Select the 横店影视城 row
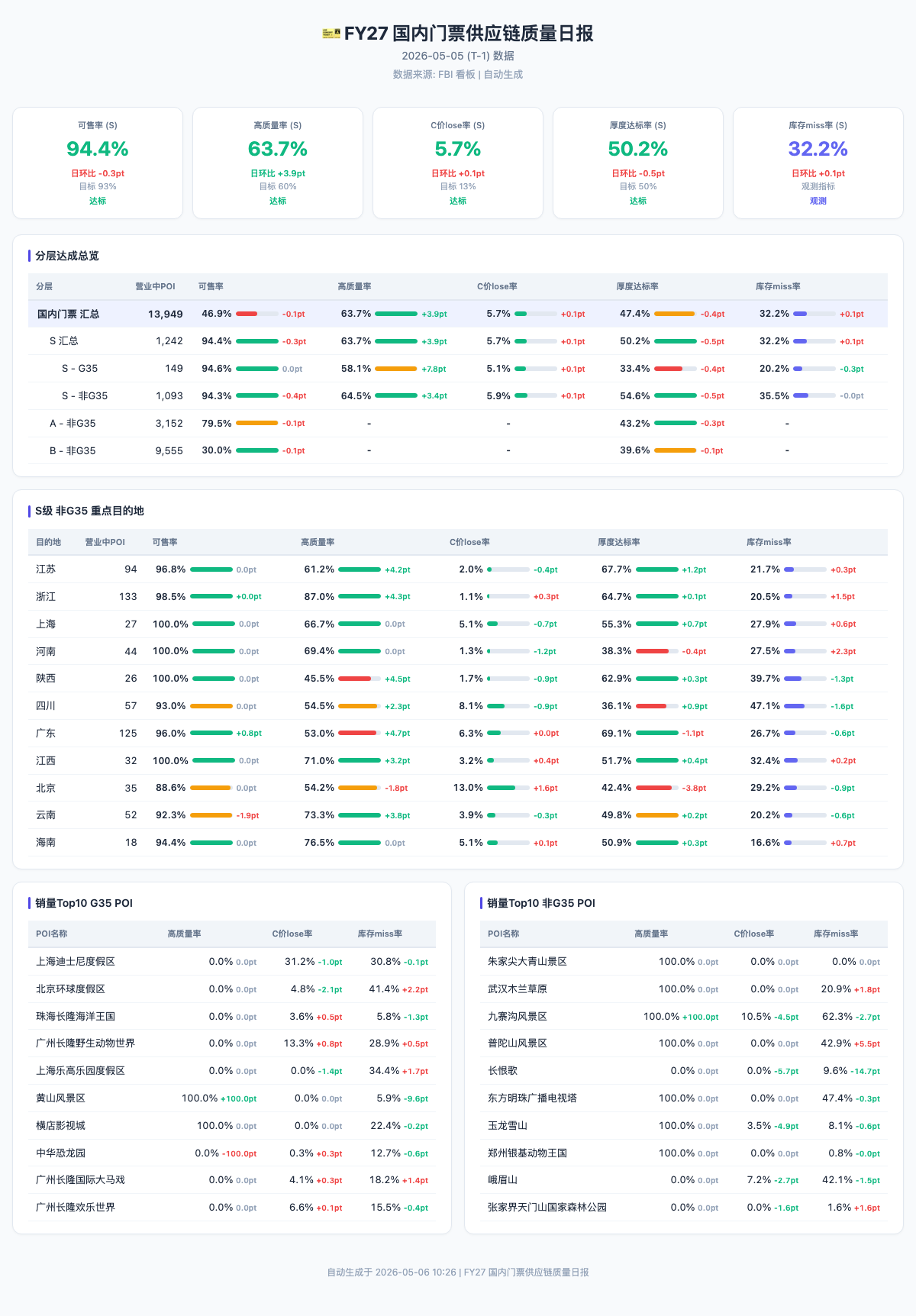Screen dimensions: 916x1316 click(x=232, y=1126)
